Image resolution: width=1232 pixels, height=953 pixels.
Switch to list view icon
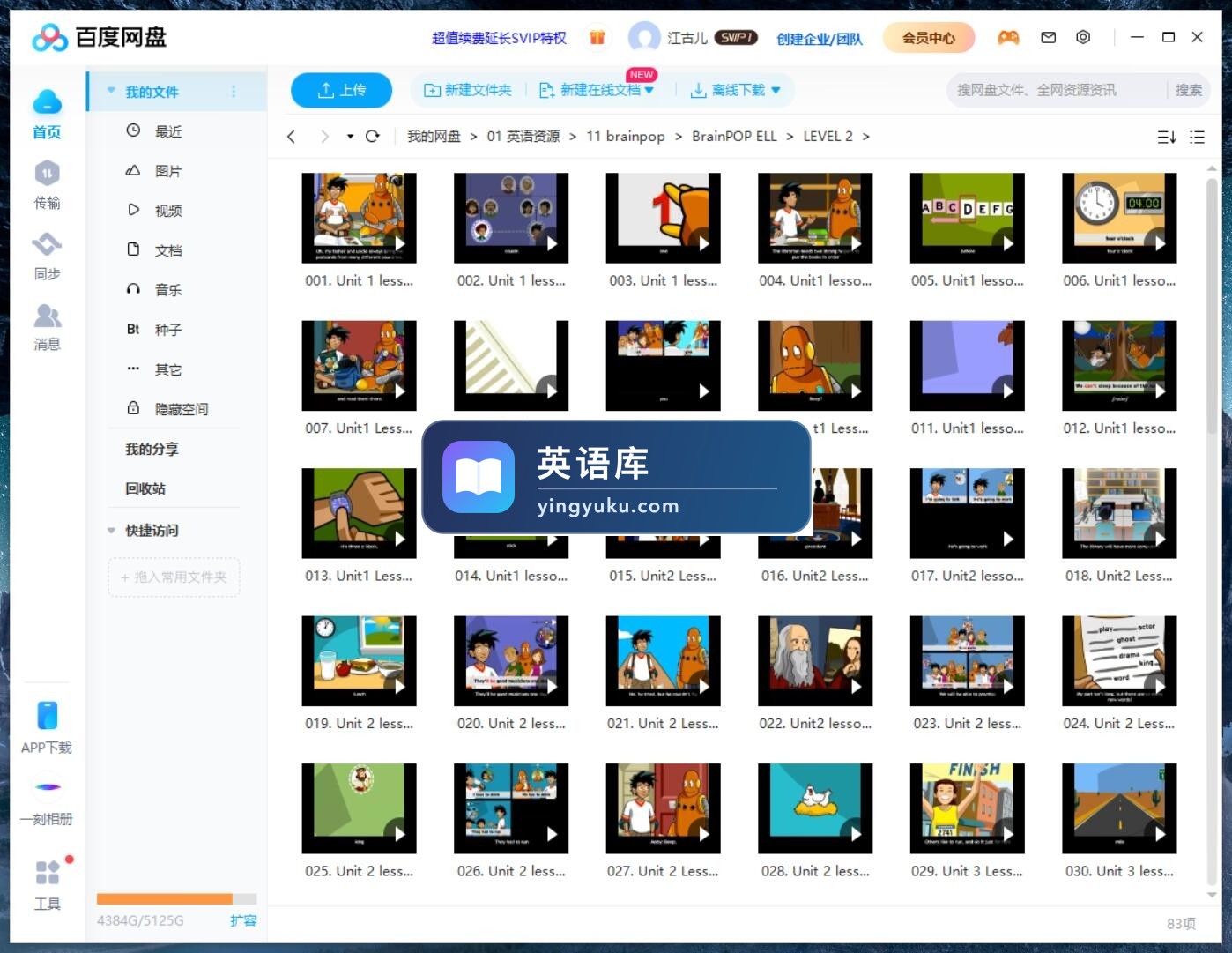[1197, 137]
